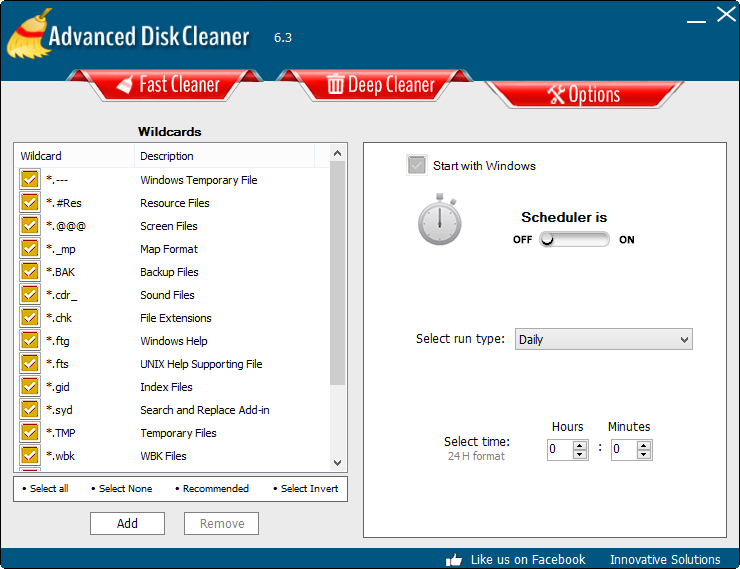Select the Sound Files description text
Screen dimensions: 740x569
coord(167,295)
